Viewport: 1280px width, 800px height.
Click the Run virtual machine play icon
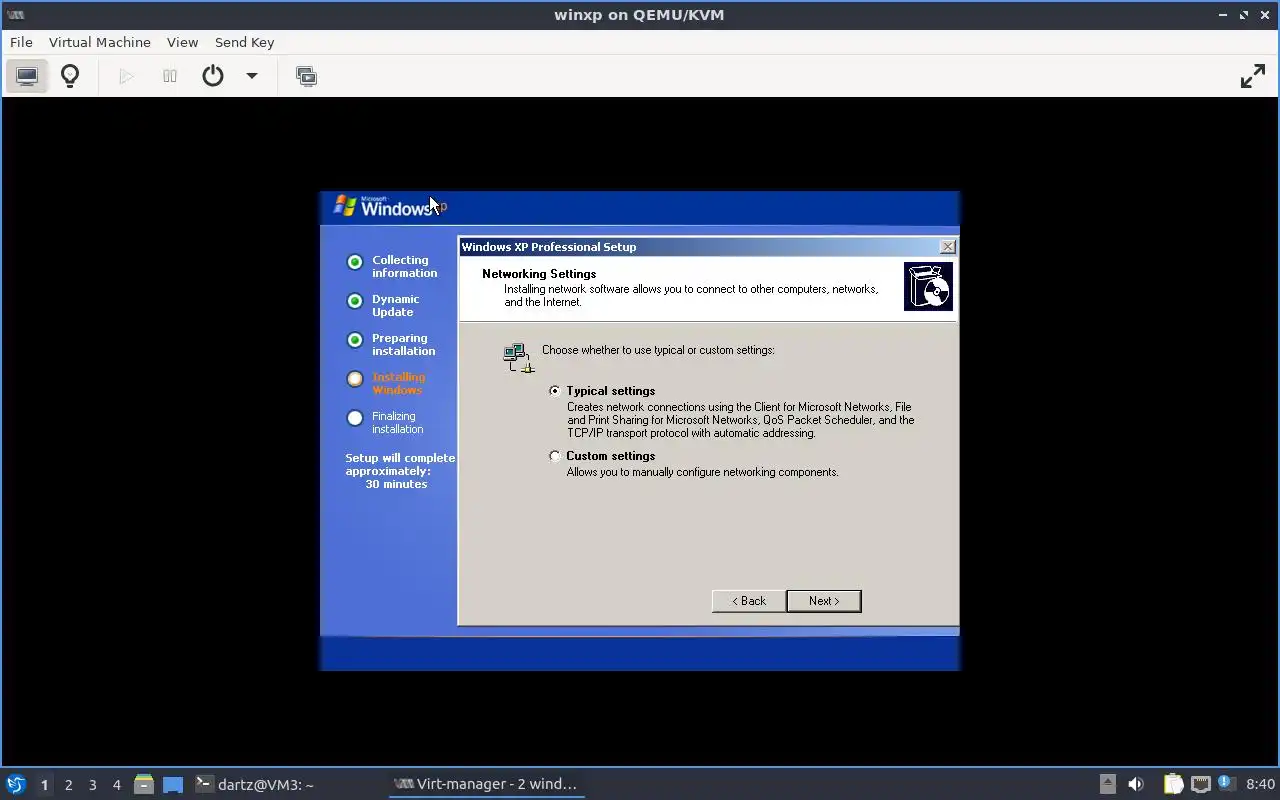point(126,76)
